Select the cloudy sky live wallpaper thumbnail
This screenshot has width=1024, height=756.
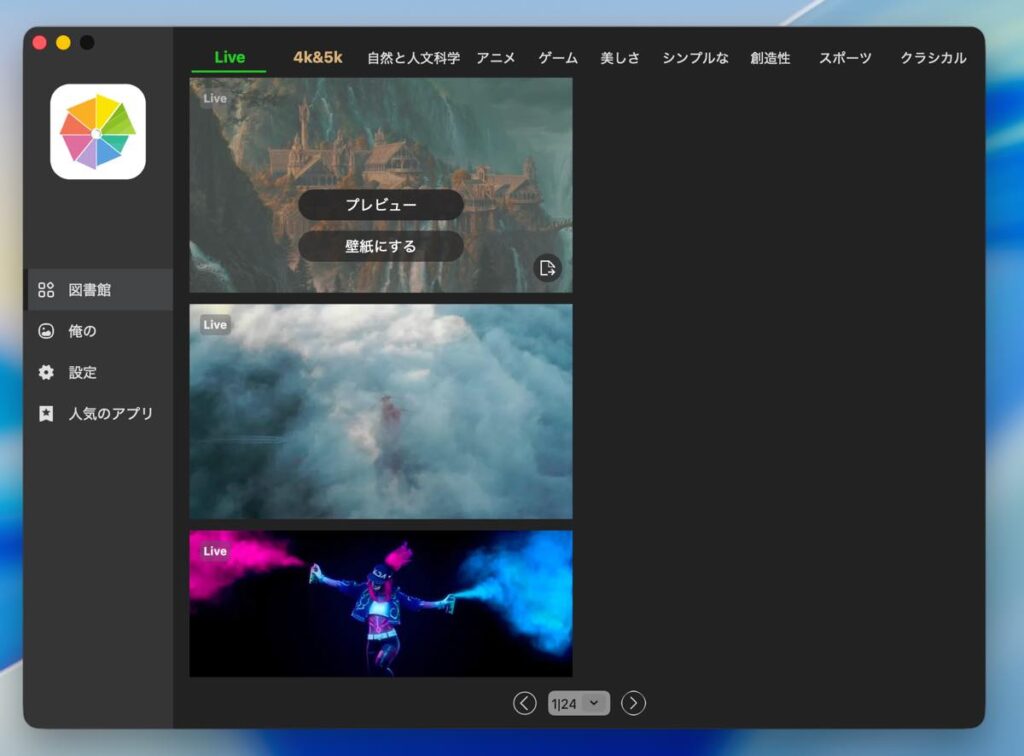pos(381,411)
